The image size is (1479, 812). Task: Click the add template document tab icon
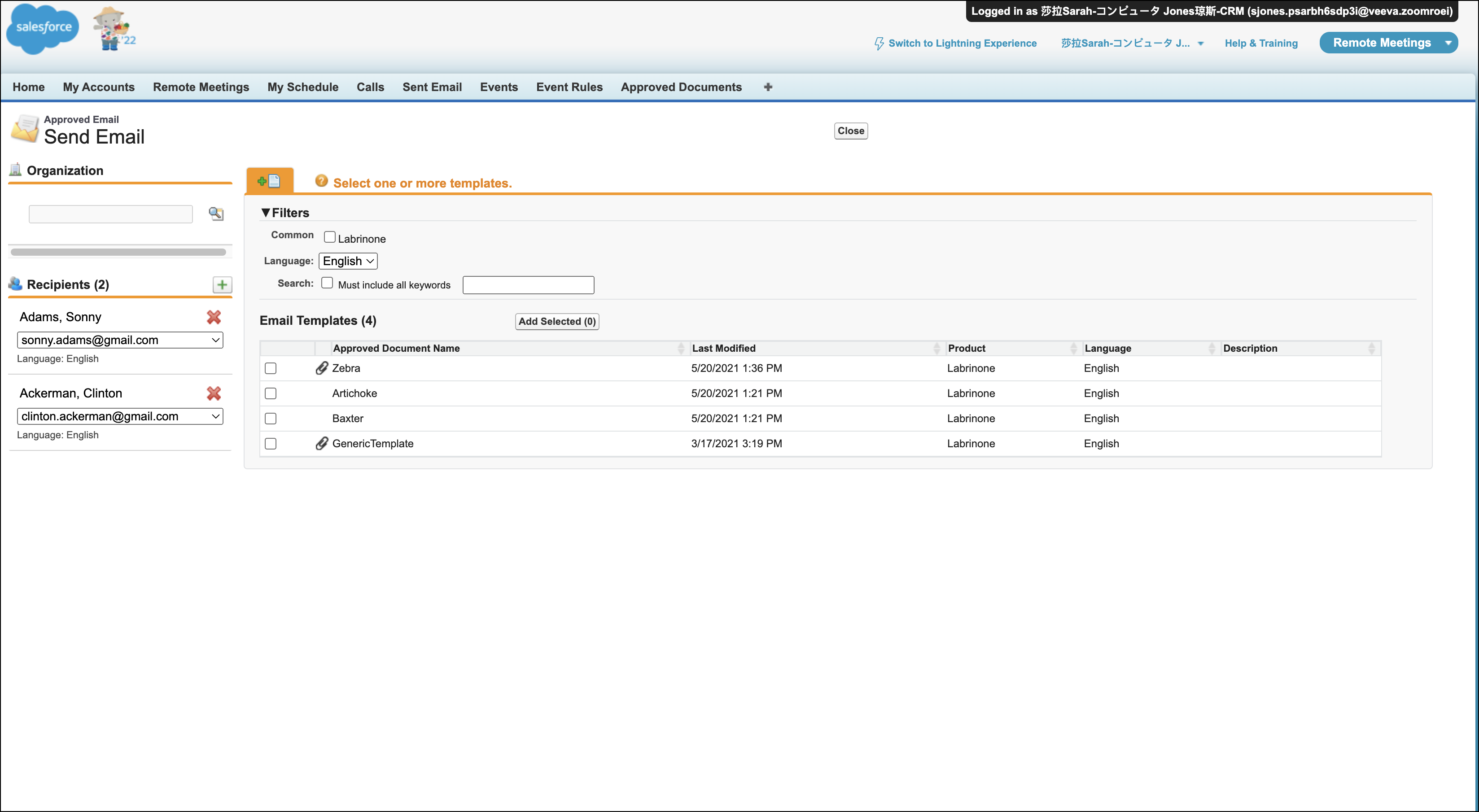pyautogui.click(x=269, y=181)
